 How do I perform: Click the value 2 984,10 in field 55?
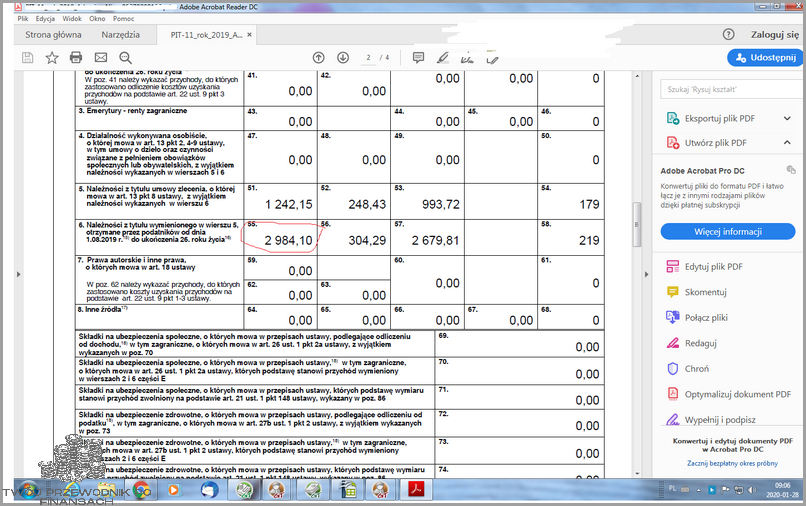288,240
